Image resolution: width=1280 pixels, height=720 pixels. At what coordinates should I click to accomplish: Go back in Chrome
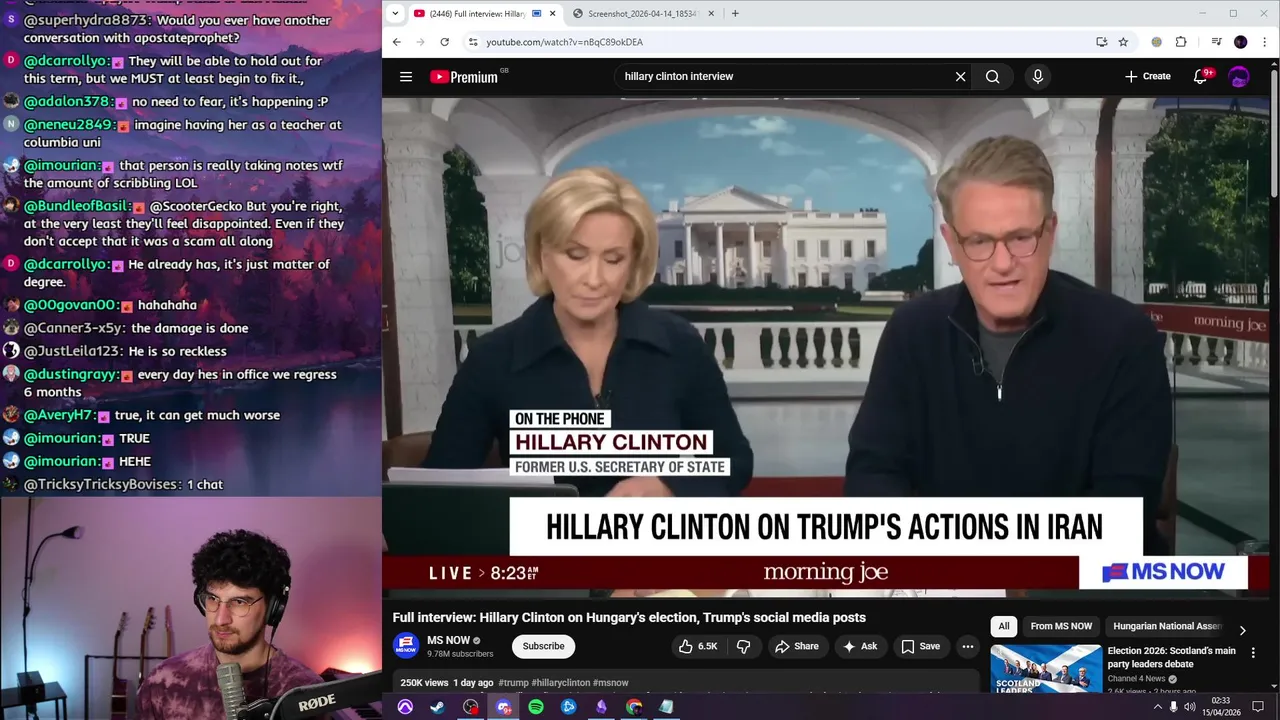(397, 42)
